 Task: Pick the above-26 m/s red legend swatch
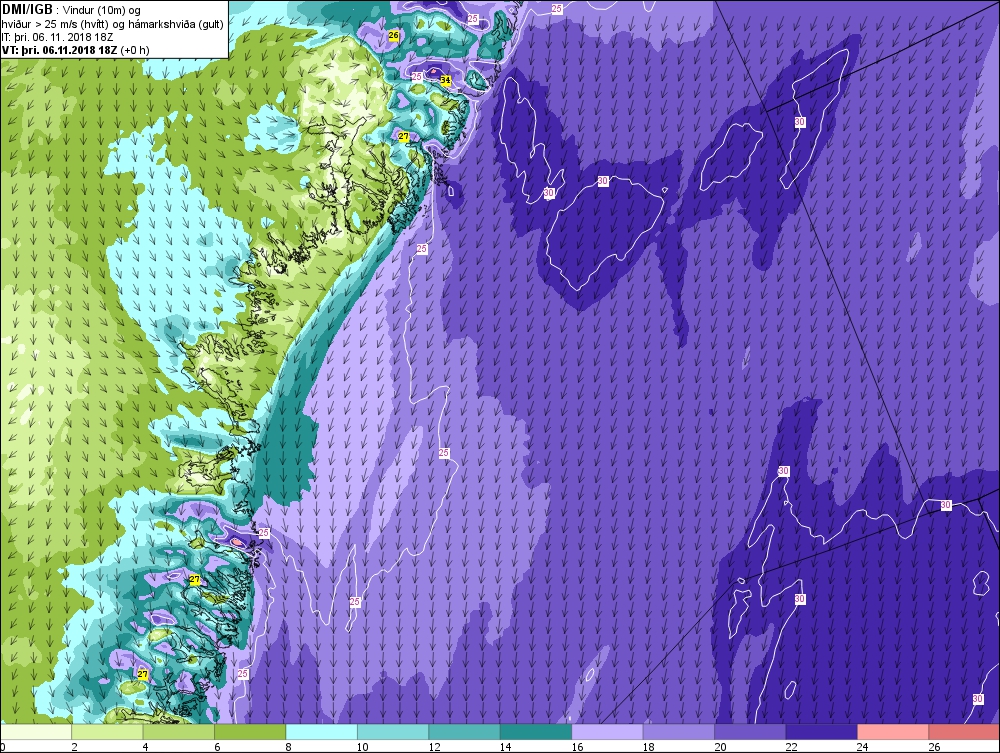point(964,732)
